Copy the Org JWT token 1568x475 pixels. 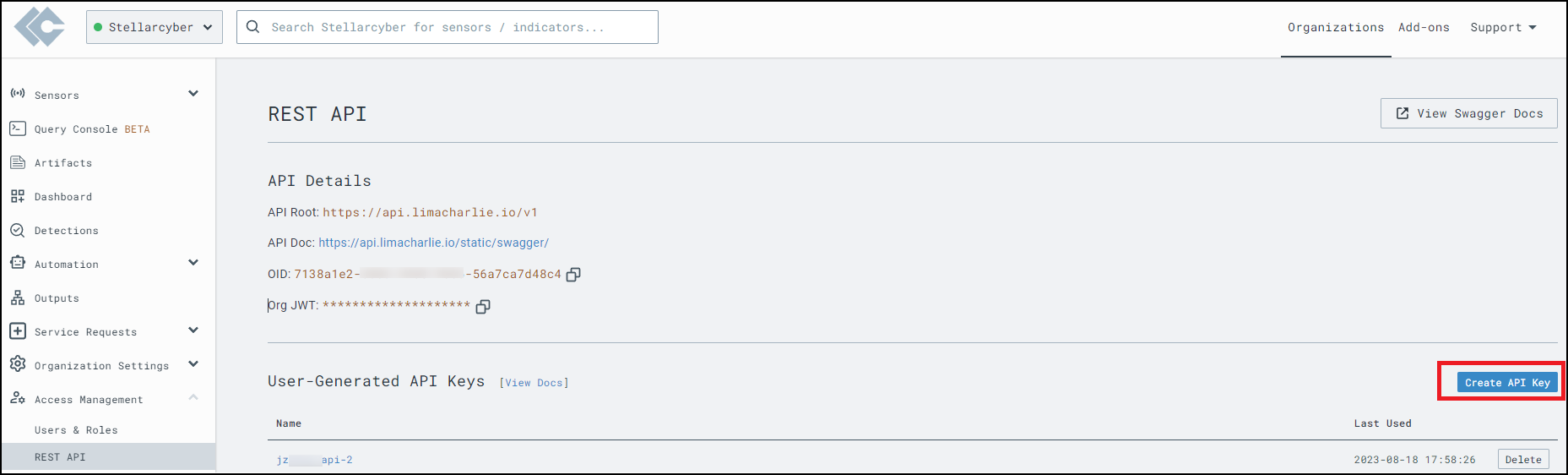[x=483, y=307]
